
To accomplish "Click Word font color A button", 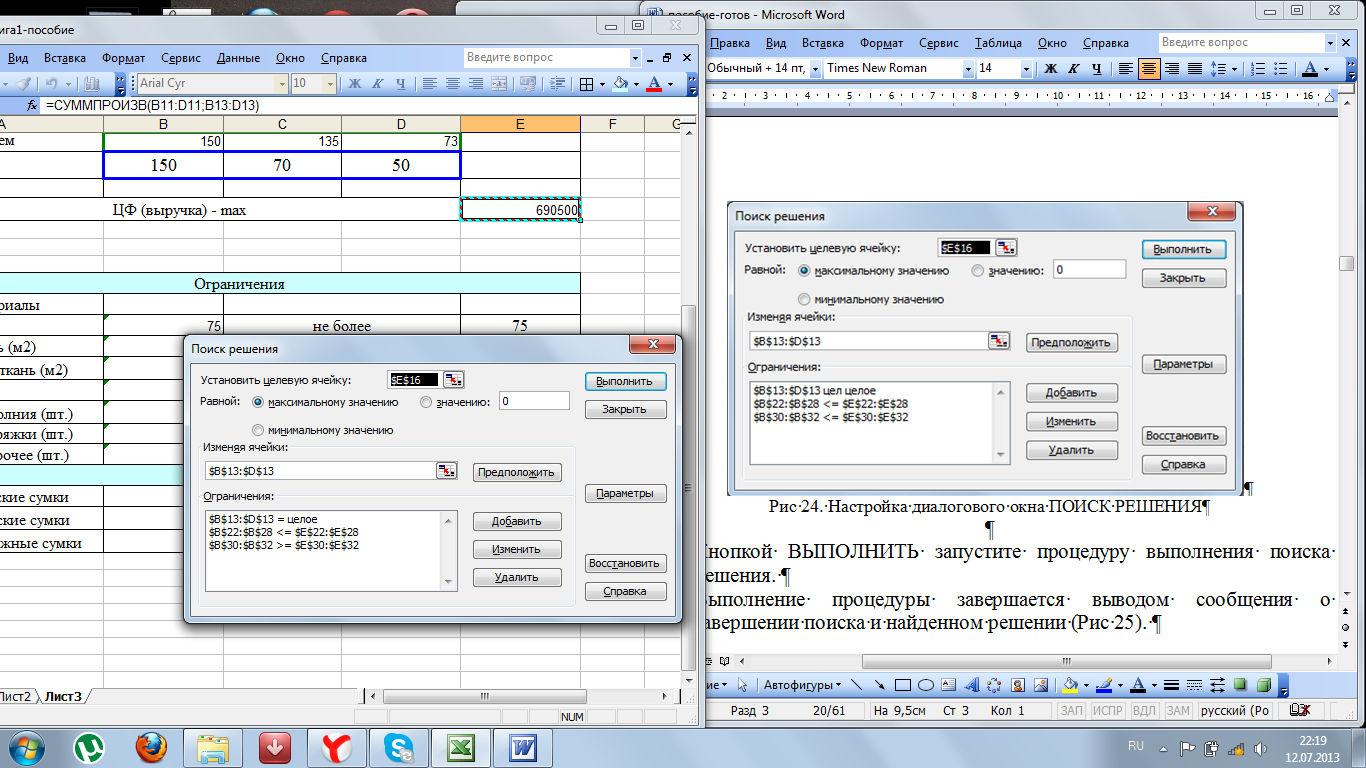I will pos(1311,69).
